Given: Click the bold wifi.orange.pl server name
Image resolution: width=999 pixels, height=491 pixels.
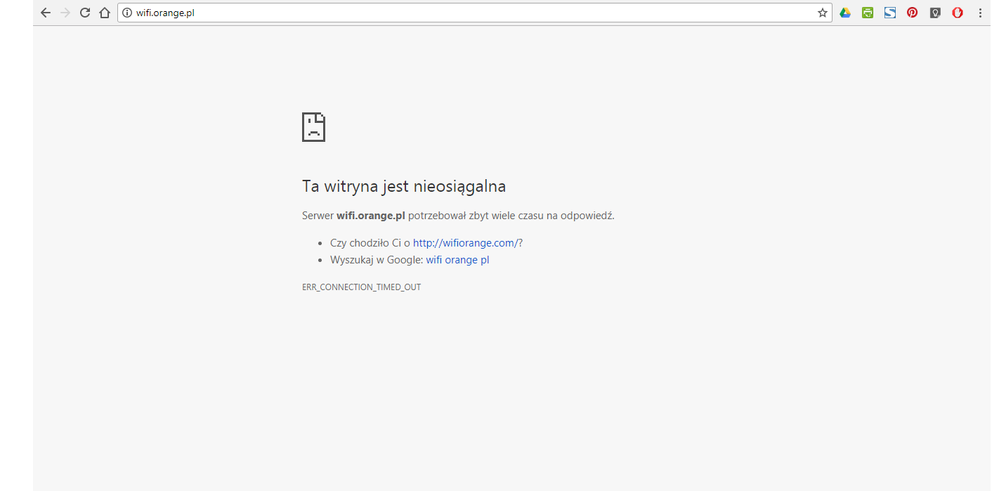Looking at the screenshot, I should (370, 215).
